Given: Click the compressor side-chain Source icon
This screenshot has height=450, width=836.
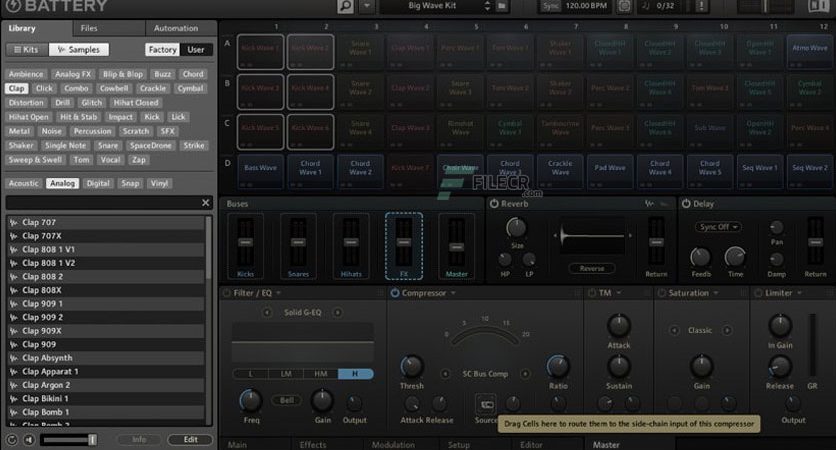Looking at the screenshot, I should [x=486, y=405].
